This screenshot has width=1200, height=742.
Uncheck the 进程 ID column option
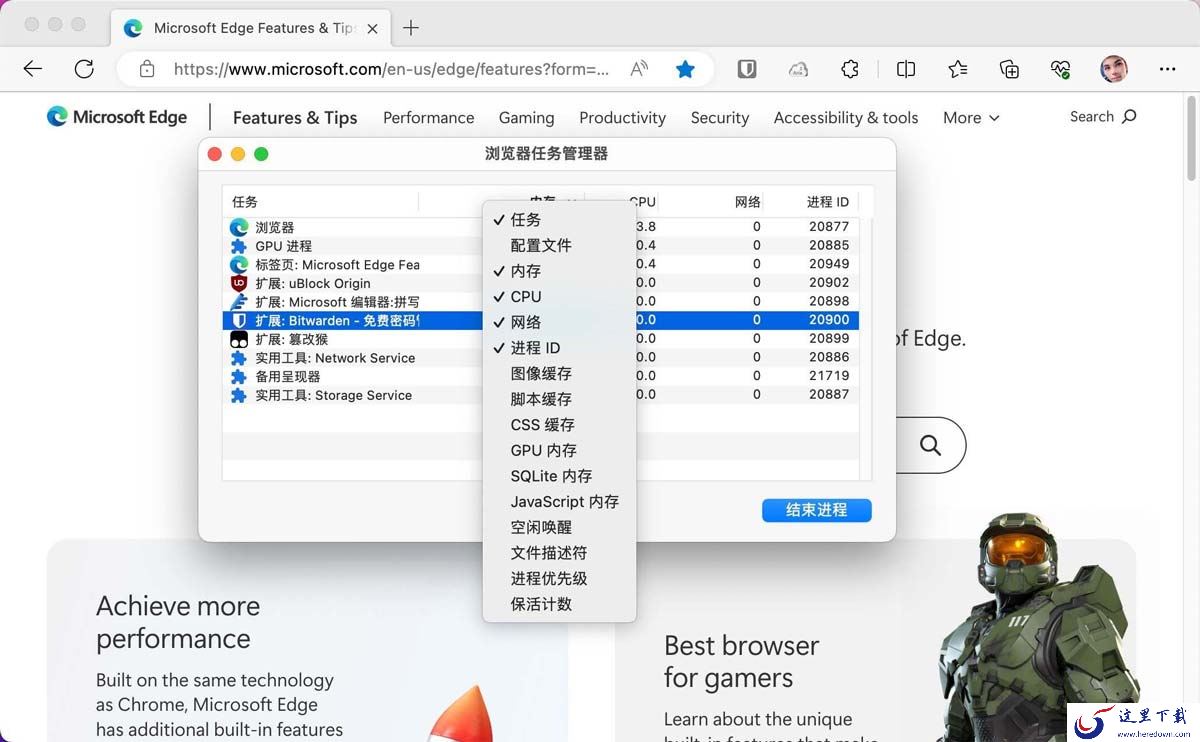(x=559, y=348)
